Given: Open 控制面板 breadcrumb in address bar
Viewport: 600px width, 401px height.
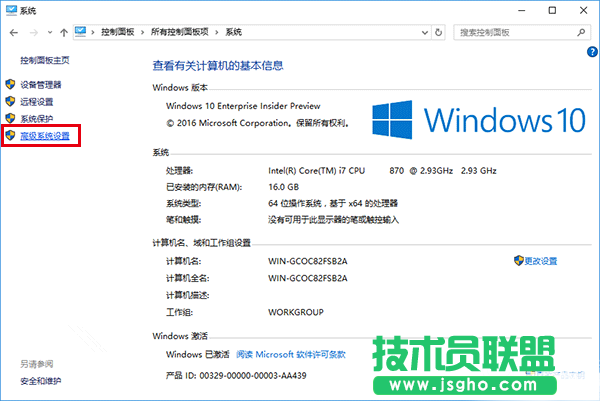Looking at the screenshot, I should tap(117, 32).
